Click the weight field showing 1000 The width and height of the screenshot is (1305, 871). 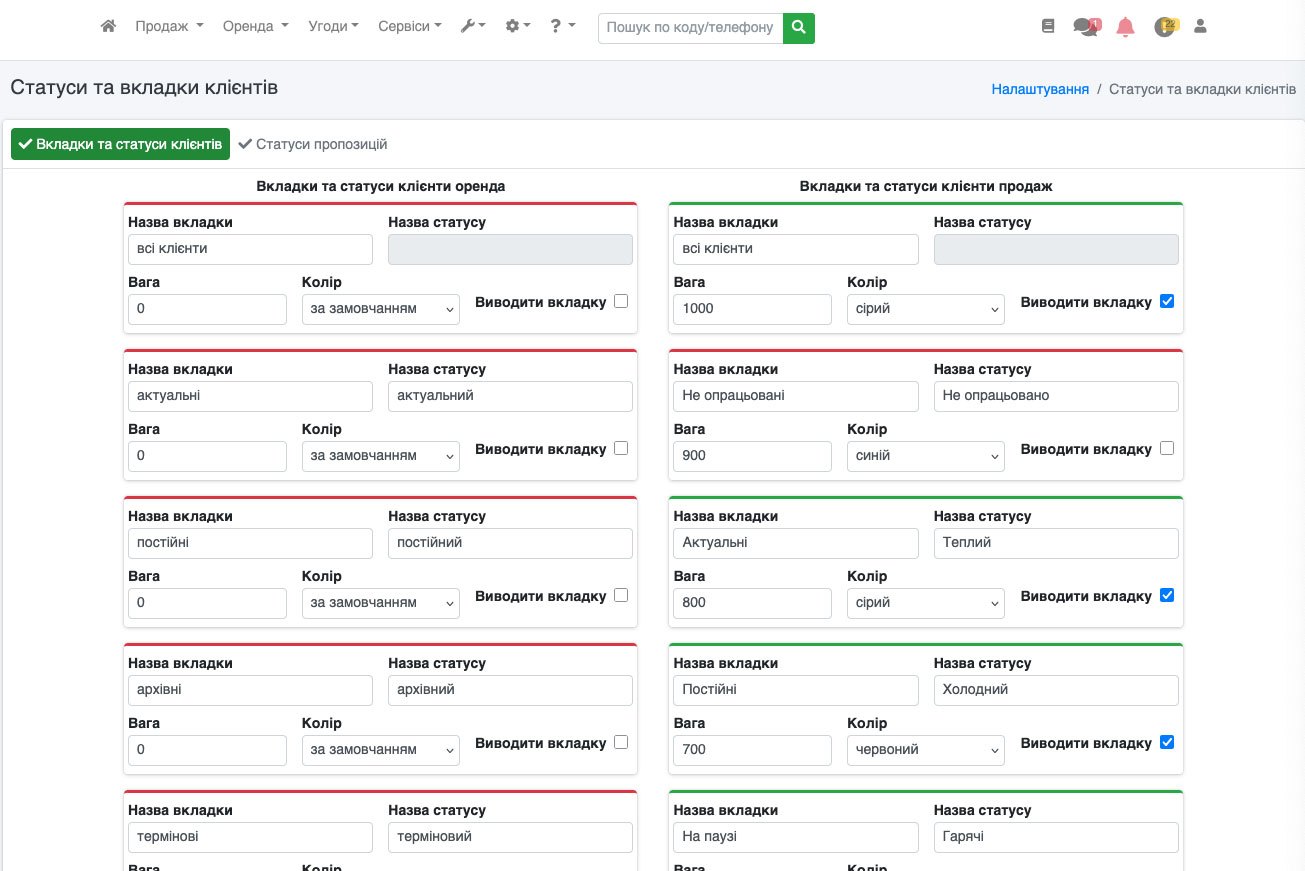coord(752,309)
